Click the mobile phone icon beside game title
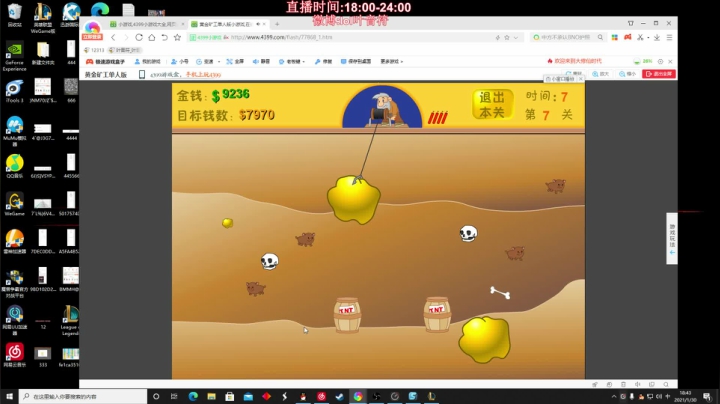Viewport: 720px width, 404px height. pyautogui.click(x=142, y=74)
